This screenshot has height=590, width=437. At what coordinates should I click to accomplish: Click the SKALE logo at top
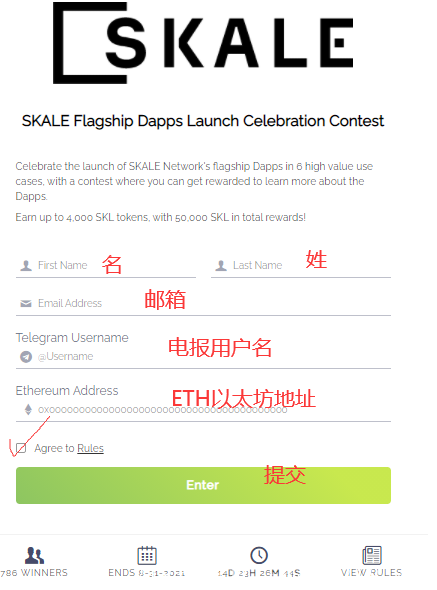coord(203,43)
